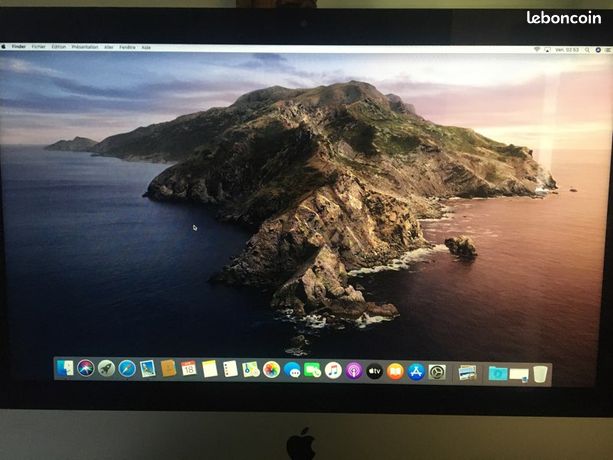This screenshot has height=460, width=613.
Task: Open the Apple TV app
Action: click(x=375, y=371)
